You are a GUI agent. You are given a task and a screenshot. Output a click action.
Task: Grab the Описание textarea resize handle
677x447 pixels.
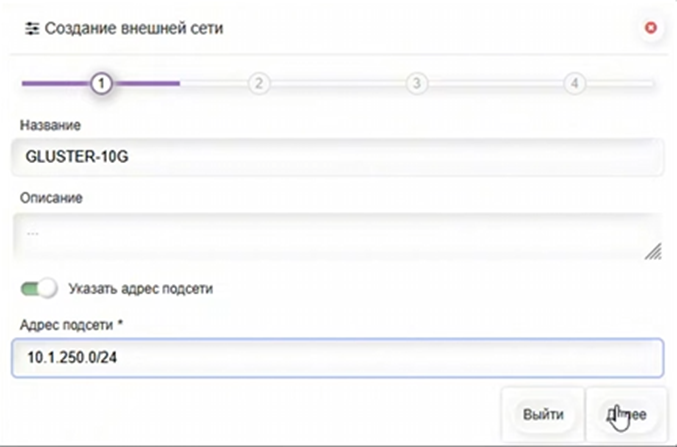653,252
